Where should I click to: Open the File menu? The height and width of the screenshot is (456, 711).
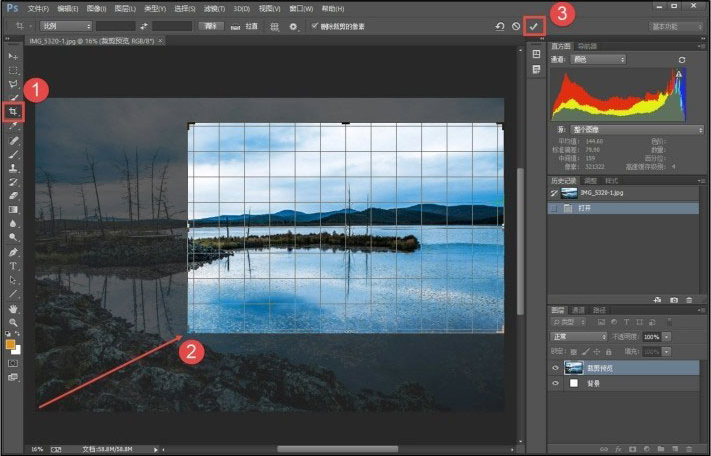point(39,7)
